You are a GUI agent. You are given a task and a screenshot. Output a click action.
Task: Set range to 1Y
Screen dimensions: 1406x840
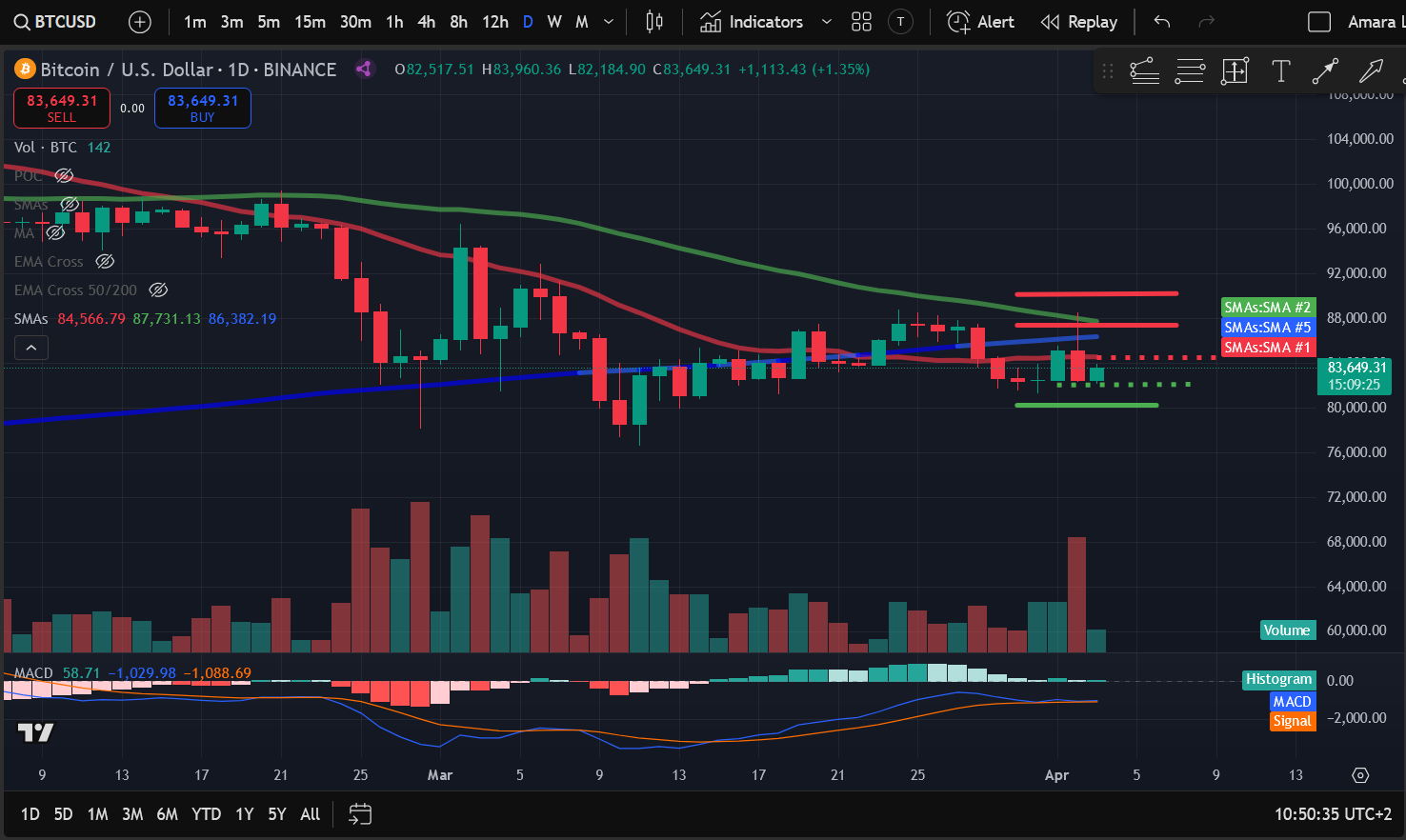(x=245, y=814)
